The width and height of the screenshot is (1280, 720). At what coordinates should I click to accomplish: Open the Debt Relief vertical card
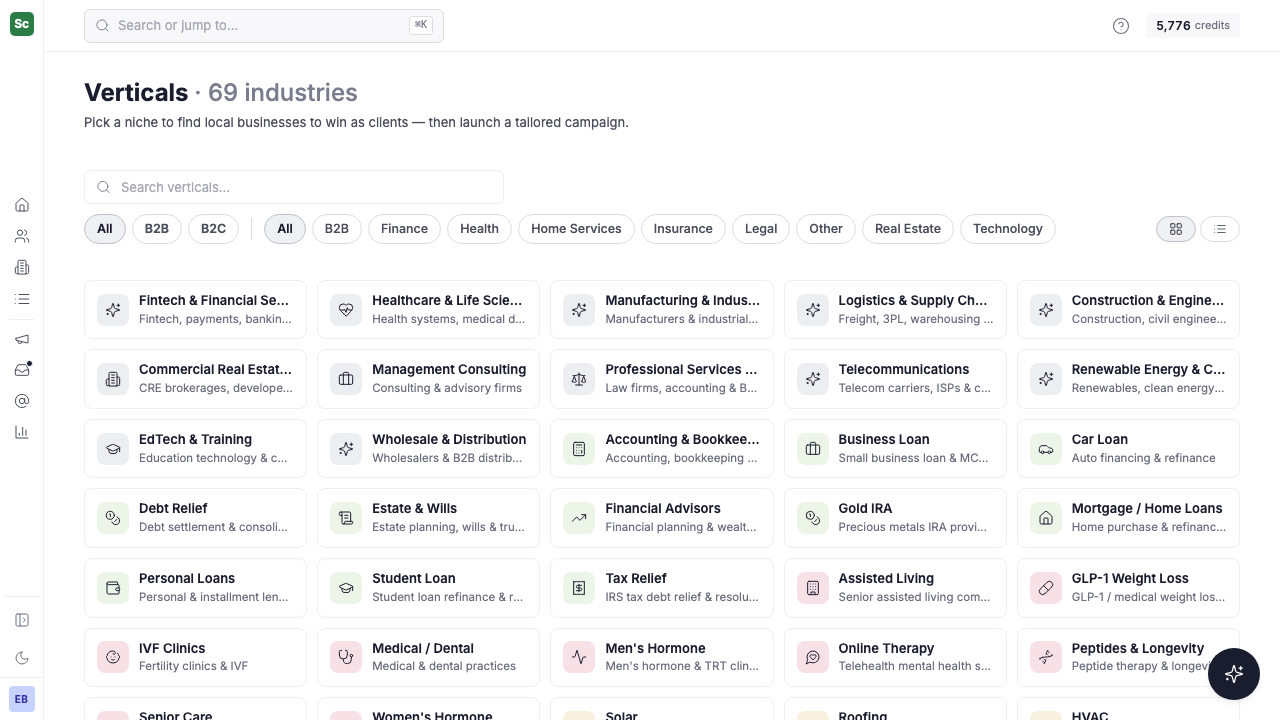click(195, 518)
